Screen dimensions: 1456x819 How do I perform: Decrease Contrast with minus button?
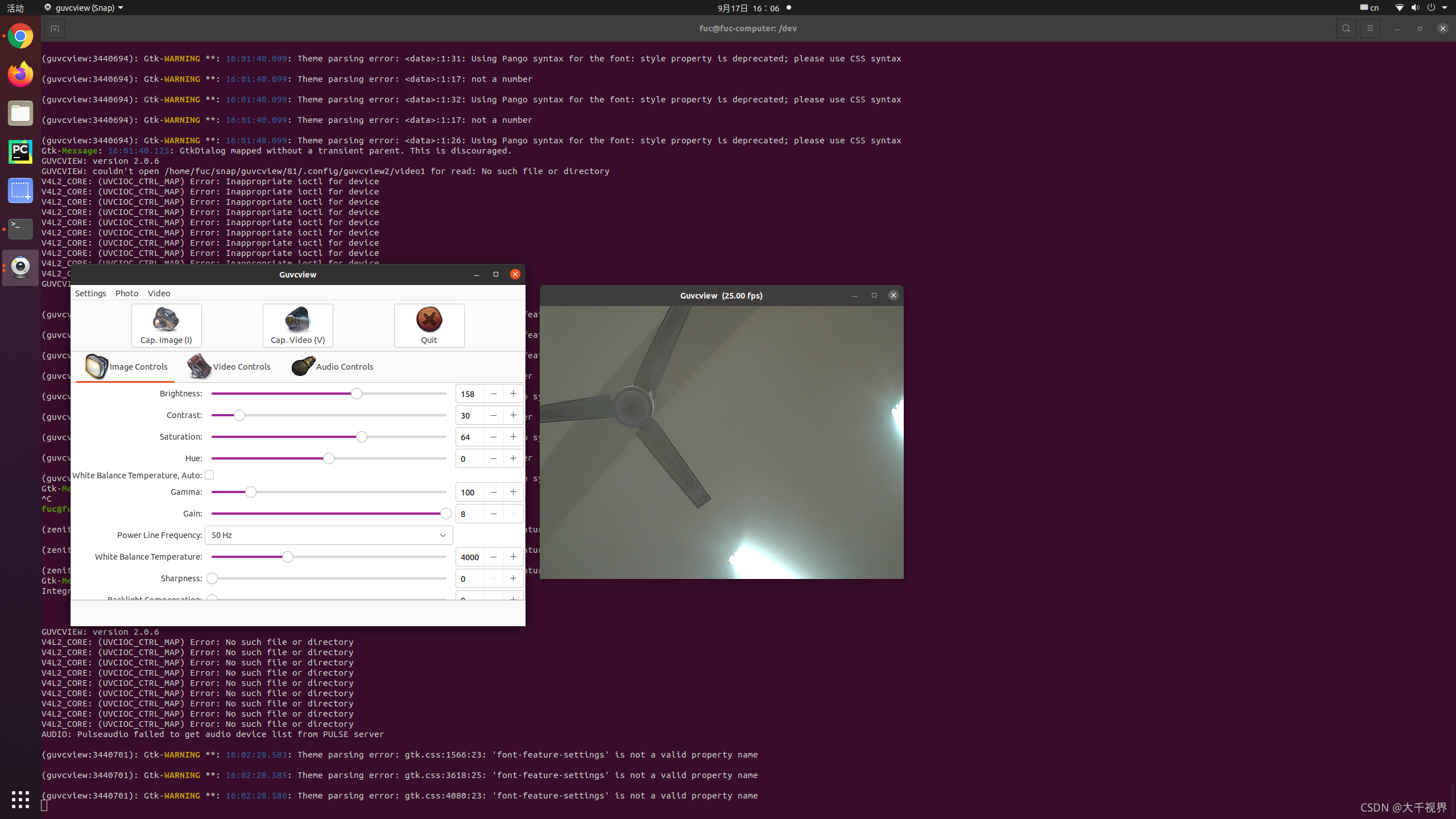pyautogui.click(x=493, y=415)
